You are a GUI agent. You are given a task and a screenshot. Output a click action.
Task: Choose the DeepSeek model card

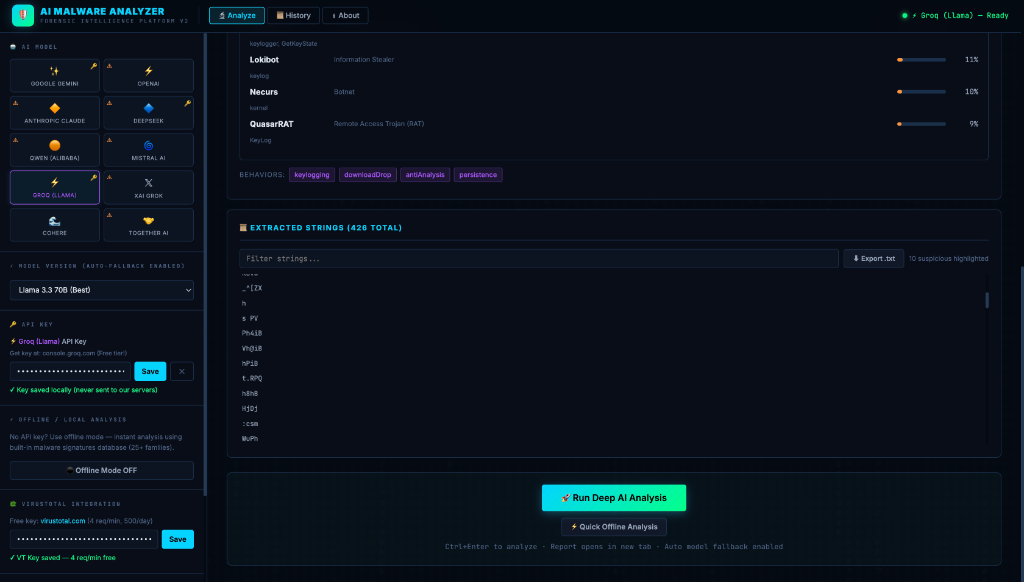pos(148,112)
